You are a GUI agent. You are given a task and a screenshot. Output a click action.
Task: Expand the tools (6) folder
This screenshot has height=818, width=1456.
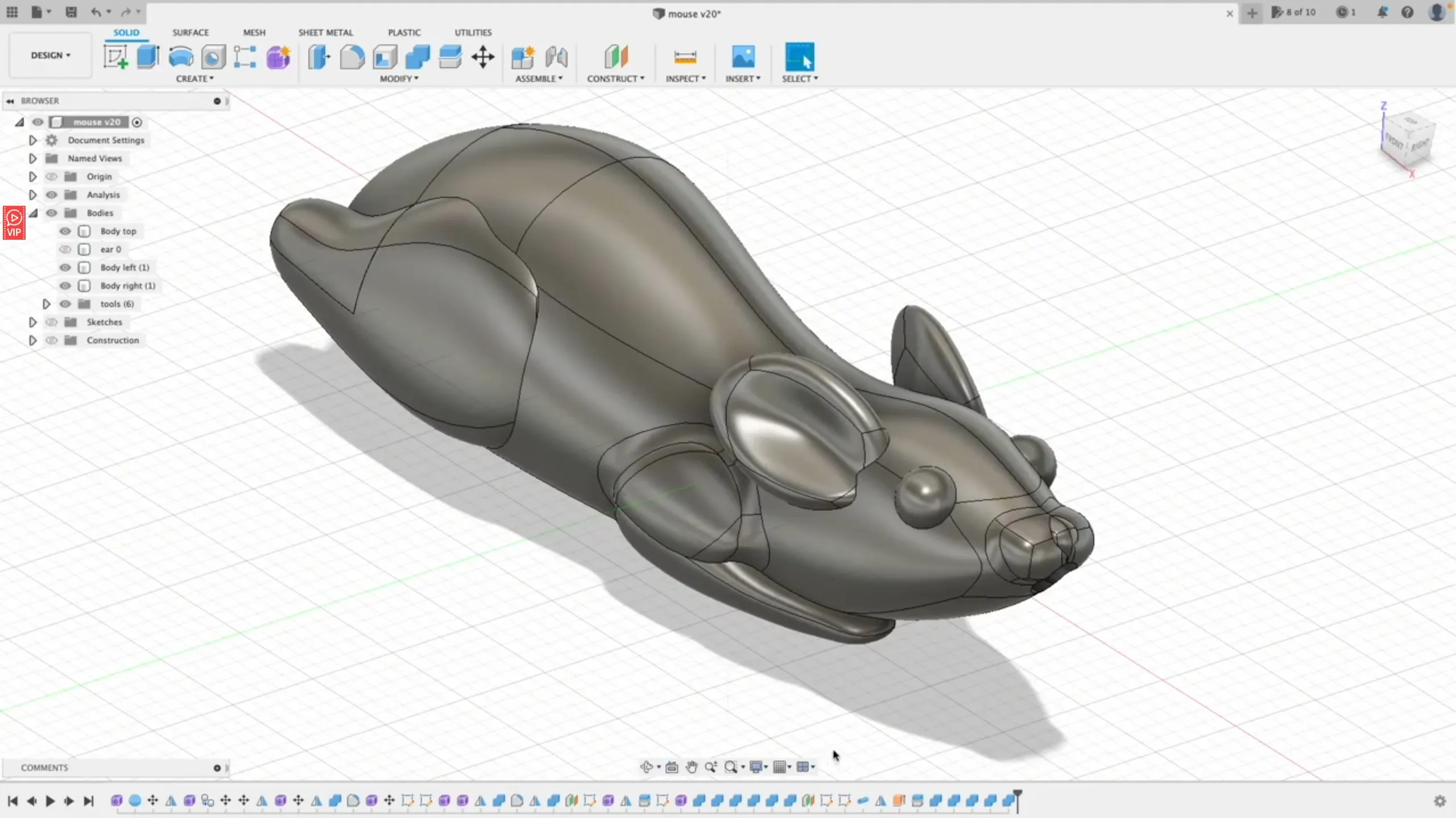(47, 304)
